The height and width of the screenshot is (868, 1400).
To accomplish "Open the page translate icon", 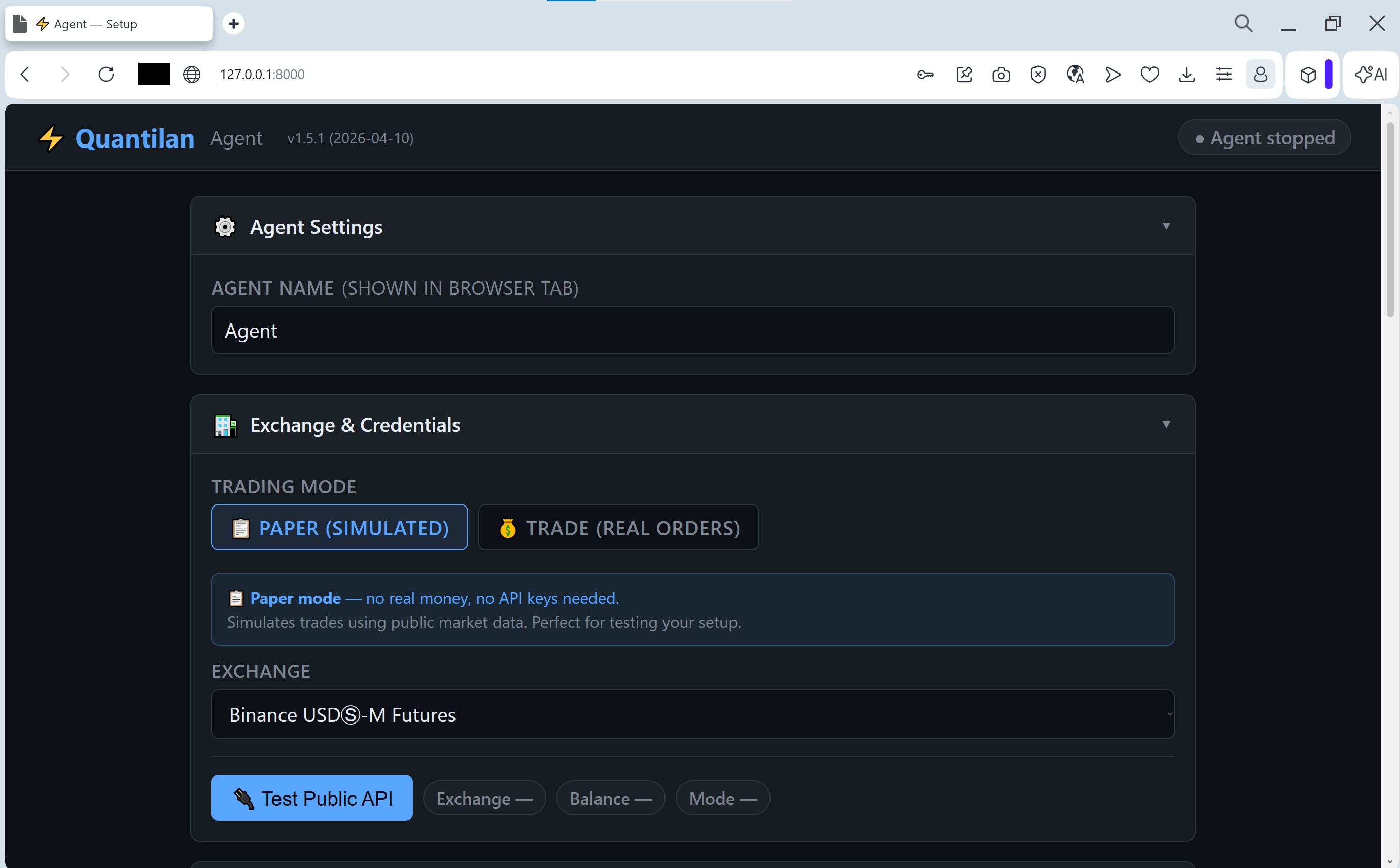I will click(x=1074, y=74).
